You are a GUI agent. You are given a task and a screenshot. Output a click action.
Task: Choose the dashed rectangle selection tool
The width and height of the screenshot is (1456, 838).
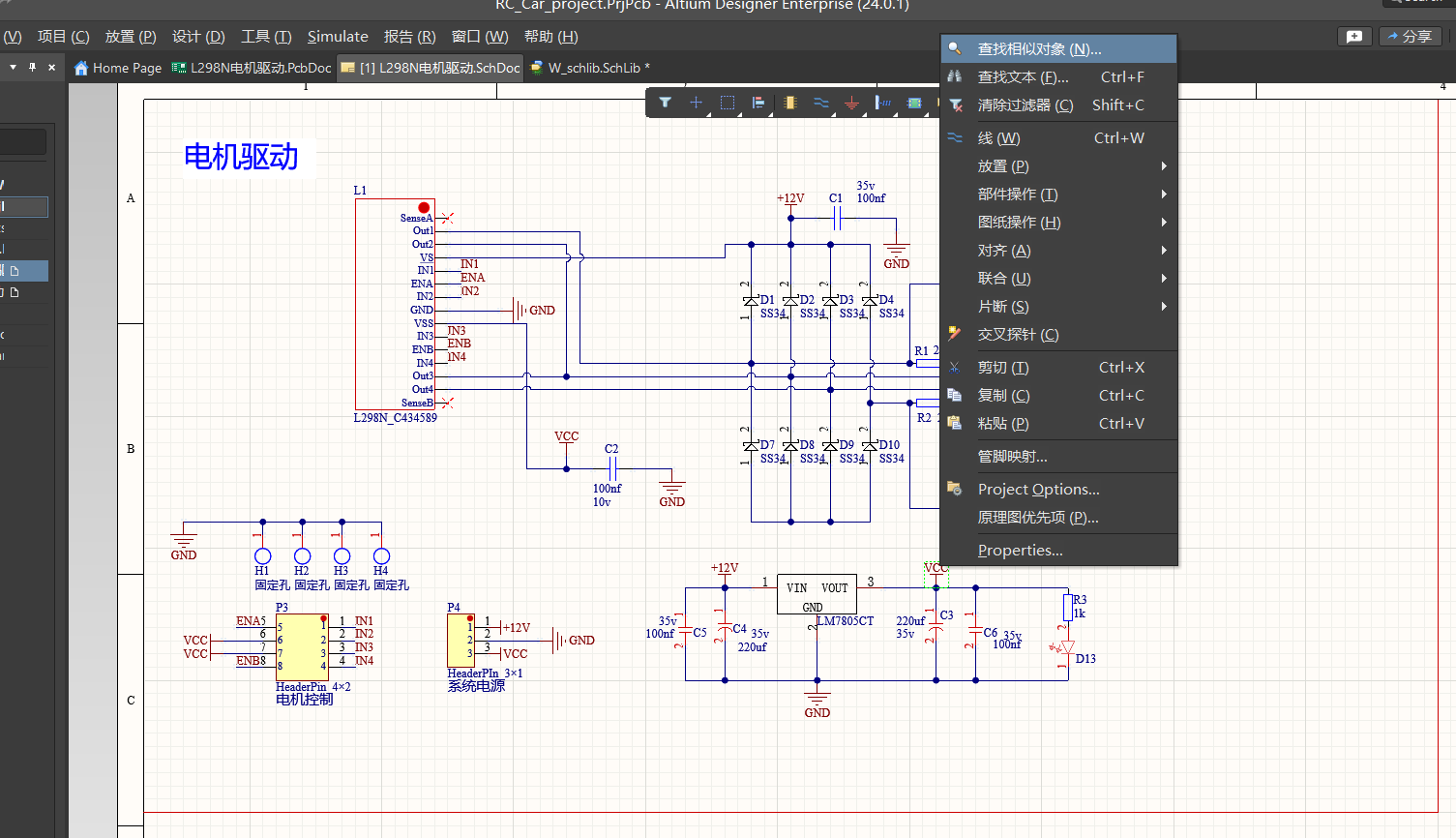(x=728, y=103)
